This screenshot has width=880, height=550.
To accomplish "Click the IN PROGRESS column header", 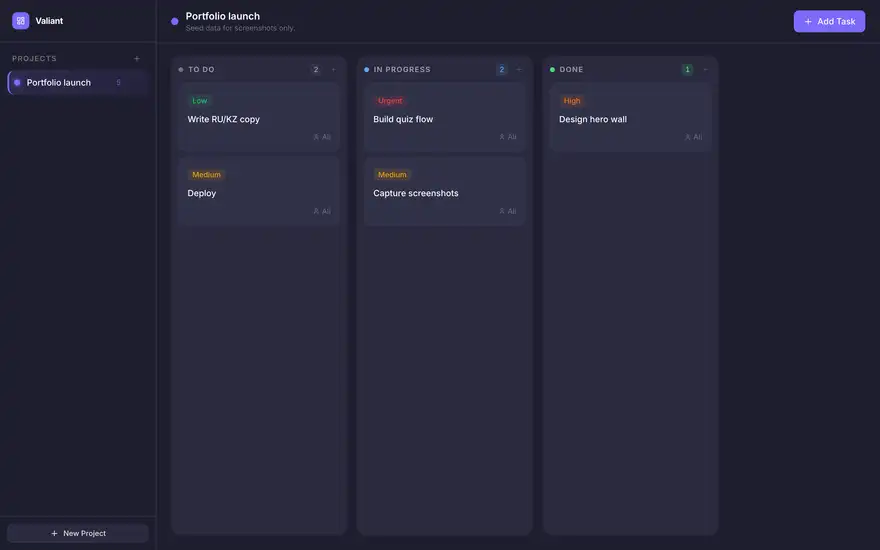I will tap(402, 70).
